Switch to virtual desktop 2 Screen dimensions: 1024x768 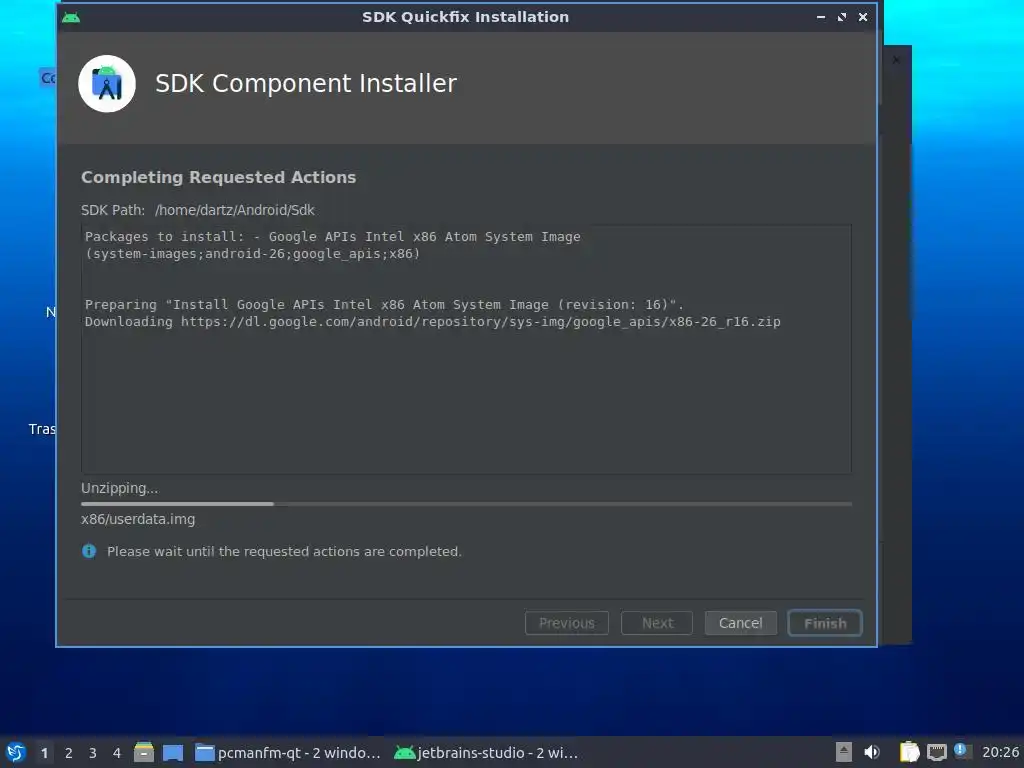[69, 753]
